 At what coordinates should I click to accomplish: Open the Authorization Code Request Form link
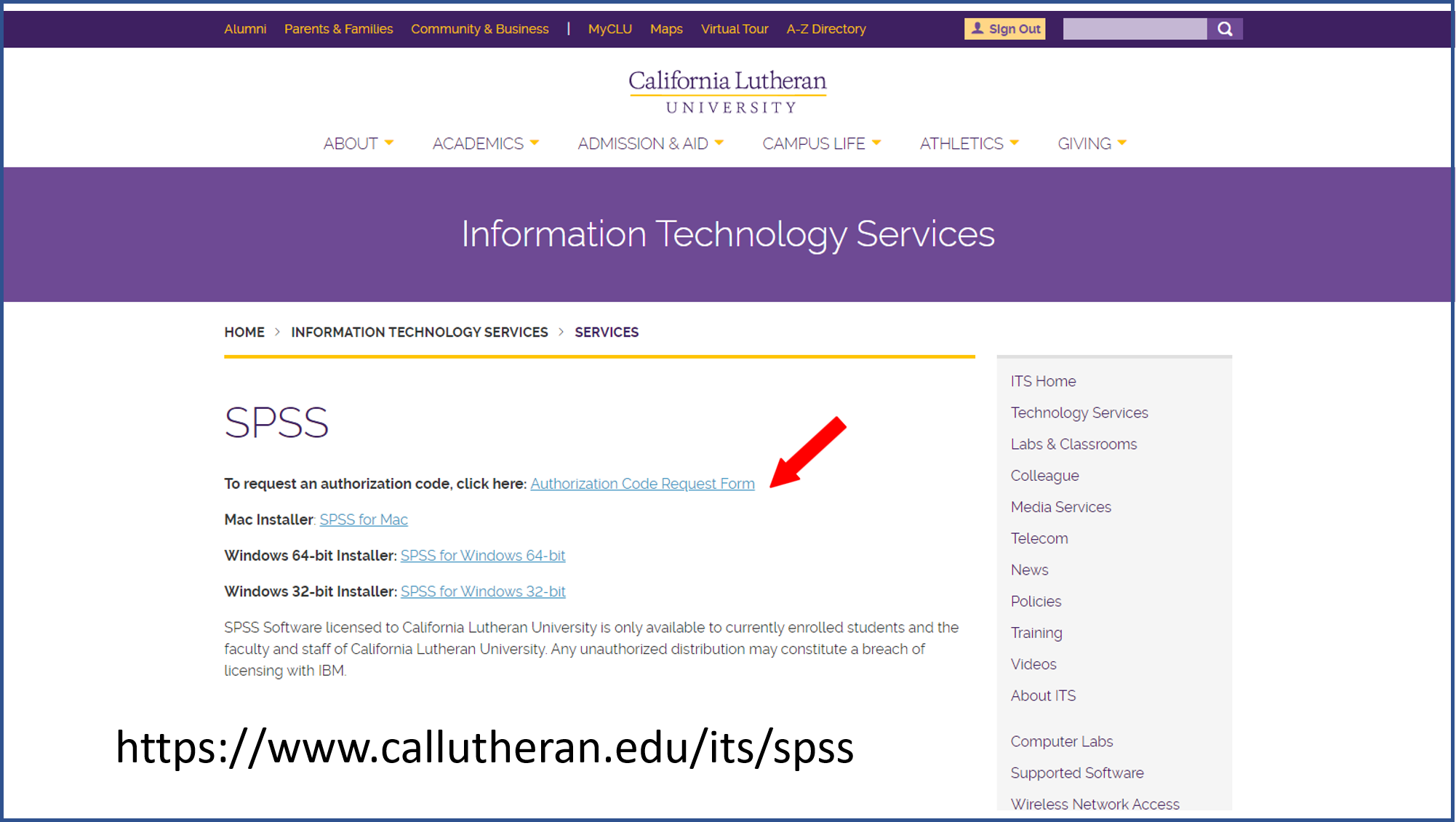point(642,484)
